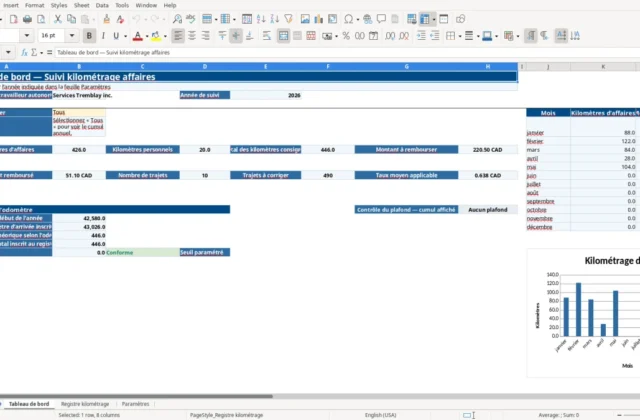The width and height of the screenshot is (640, 420).
Task: Activate the Clone Formatting paintbrush
Action: click(107, 19)
